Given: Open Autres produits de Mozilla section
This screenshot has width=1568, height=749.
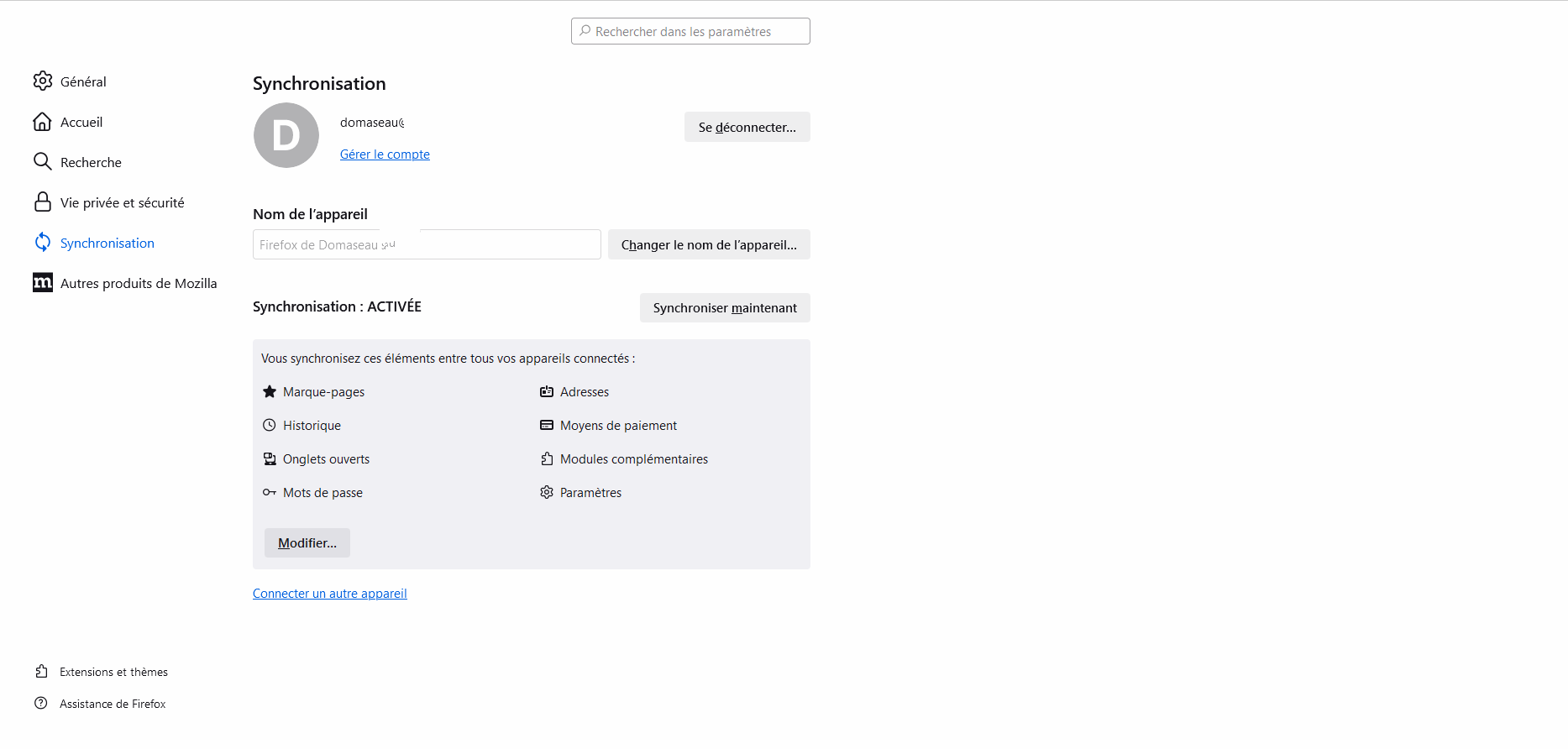Looking at the screenshot, I should click(139, 283).
